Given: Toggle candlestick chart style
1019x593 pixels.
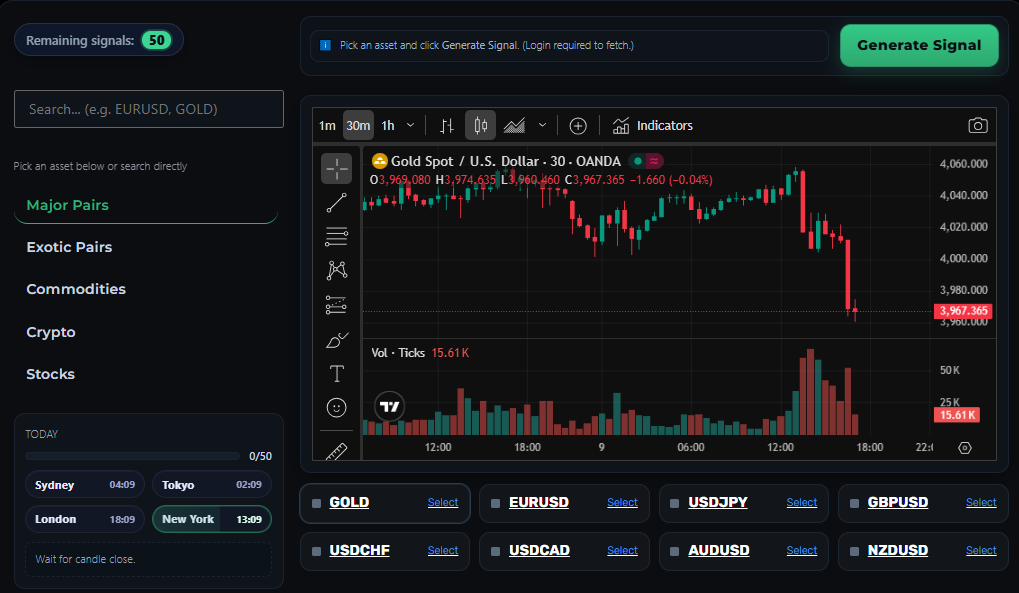Looking at the screenshot, I should click(480, 124).
